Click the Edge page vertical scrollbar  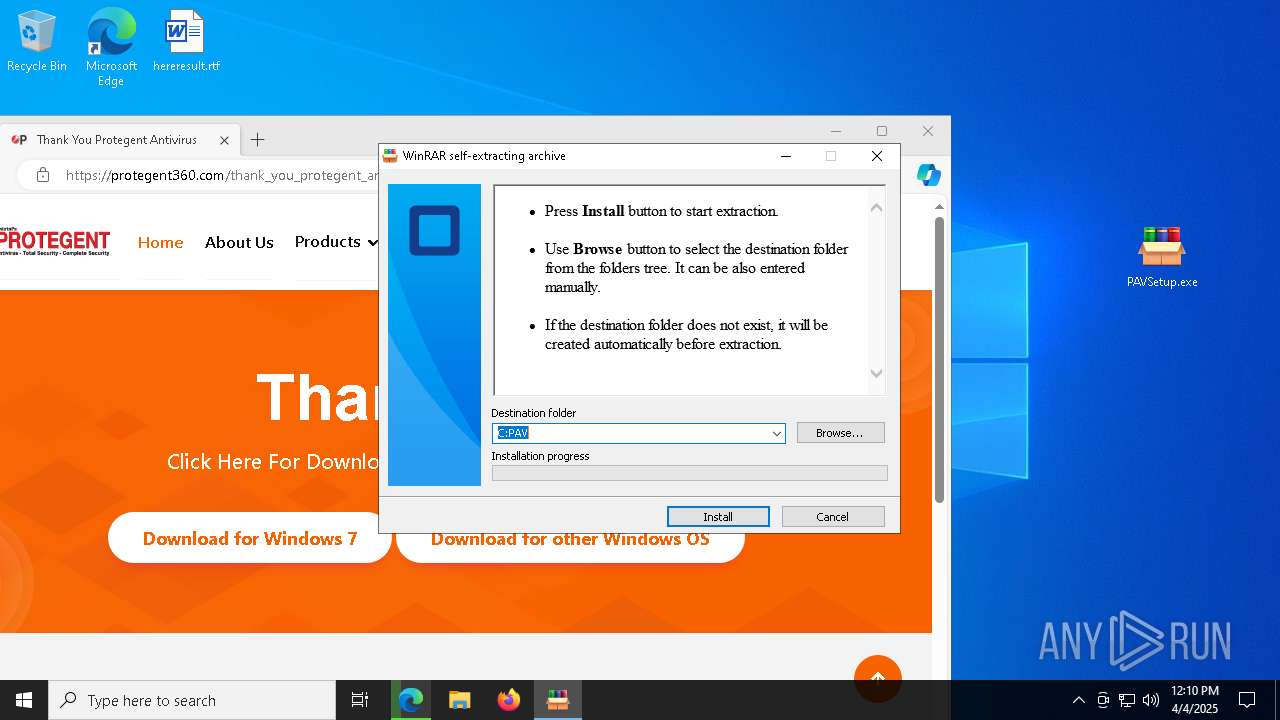point(939,360)
